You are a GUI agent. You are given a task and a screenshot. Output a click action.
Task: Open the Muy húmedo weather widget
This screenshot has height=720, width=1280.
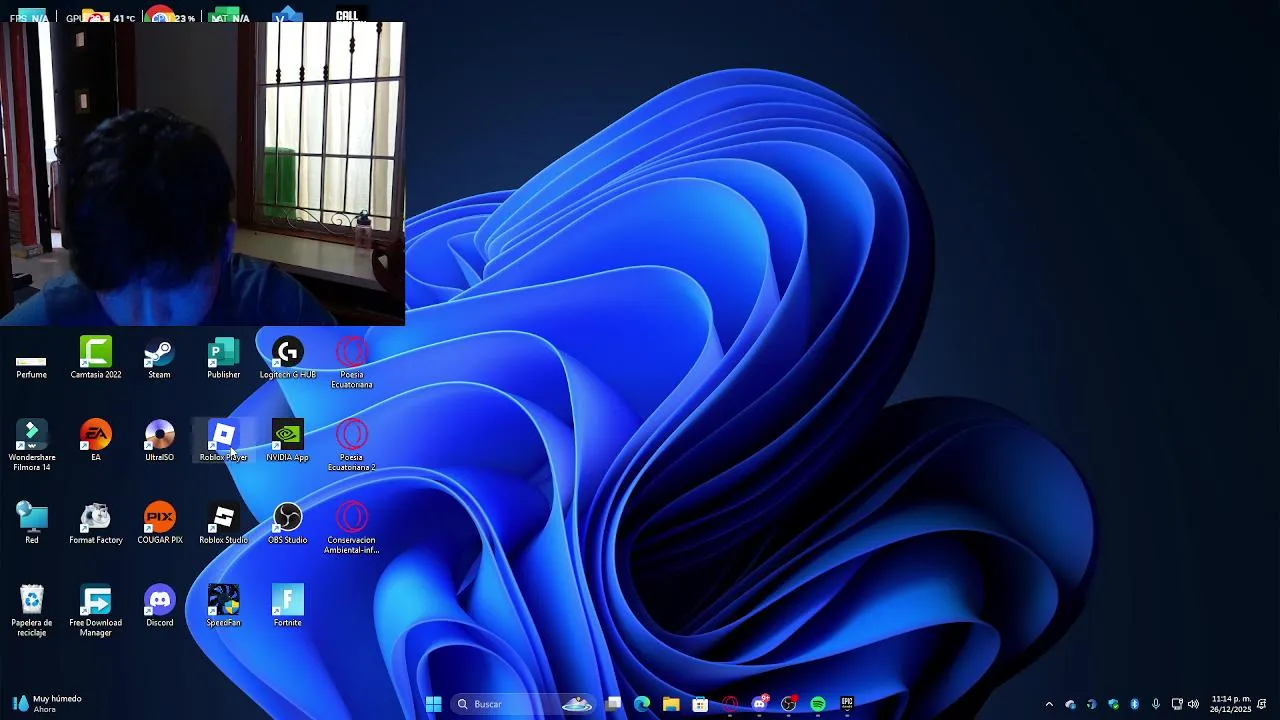47,704
